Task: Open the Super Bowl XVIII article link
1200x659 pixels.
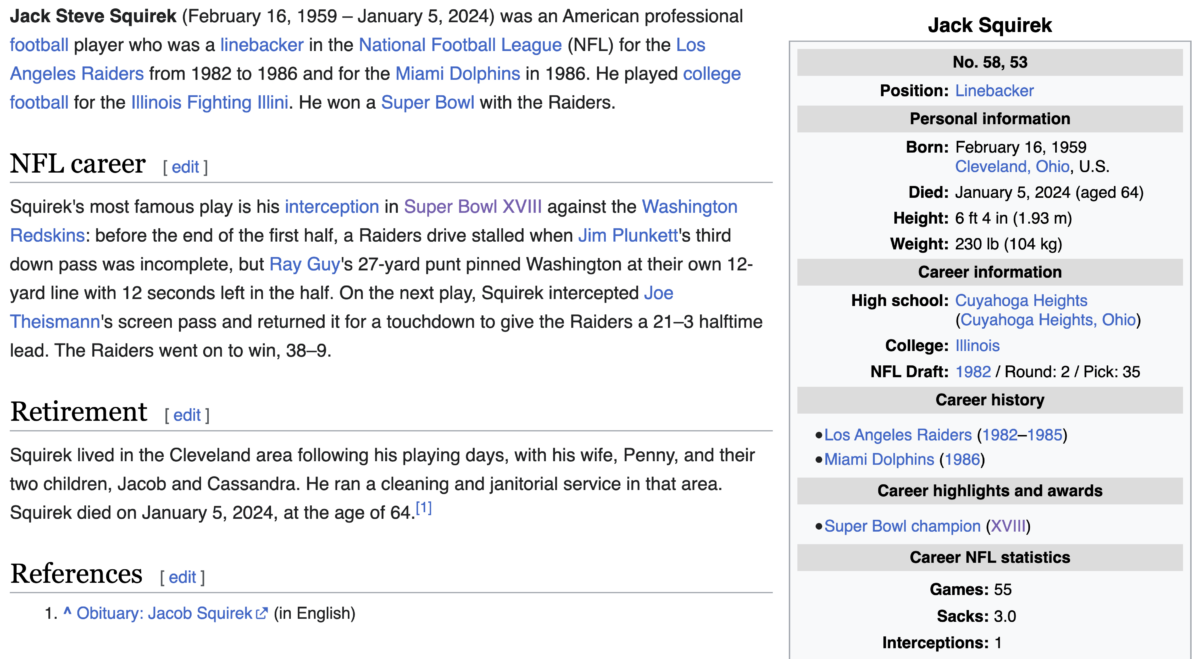Action: click(473, 207)
